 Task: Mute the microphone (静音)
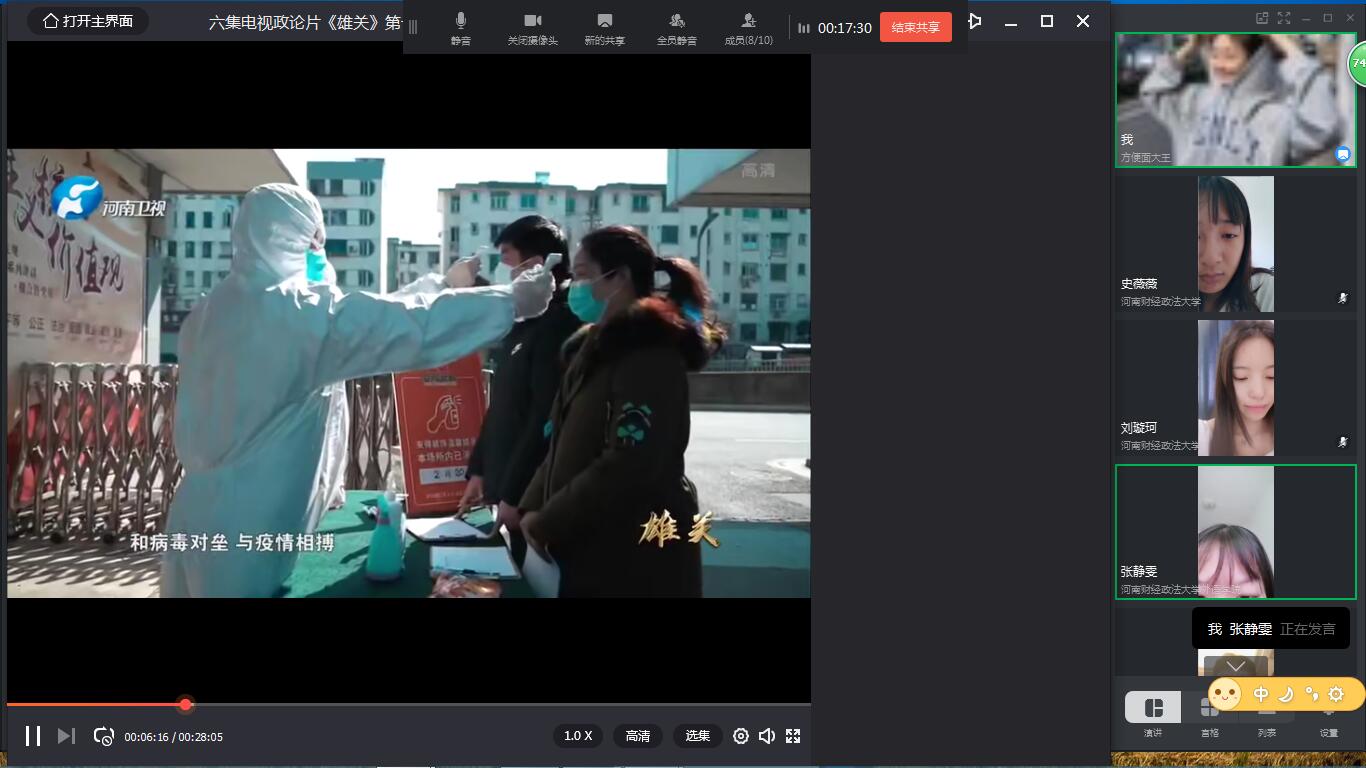[460, 28]
